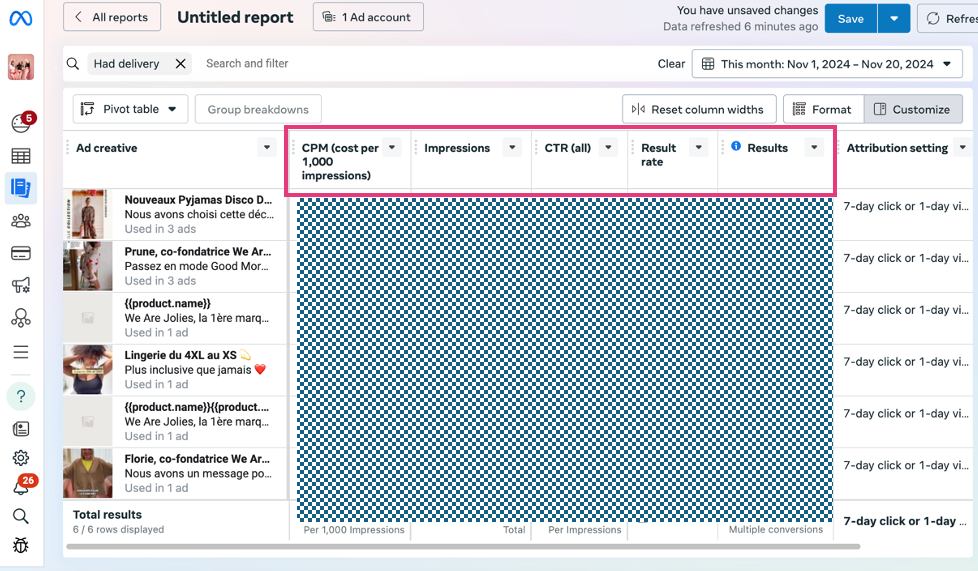Open the all tools hamburger menu
The image size is (978, 571).
click(21, 352)
